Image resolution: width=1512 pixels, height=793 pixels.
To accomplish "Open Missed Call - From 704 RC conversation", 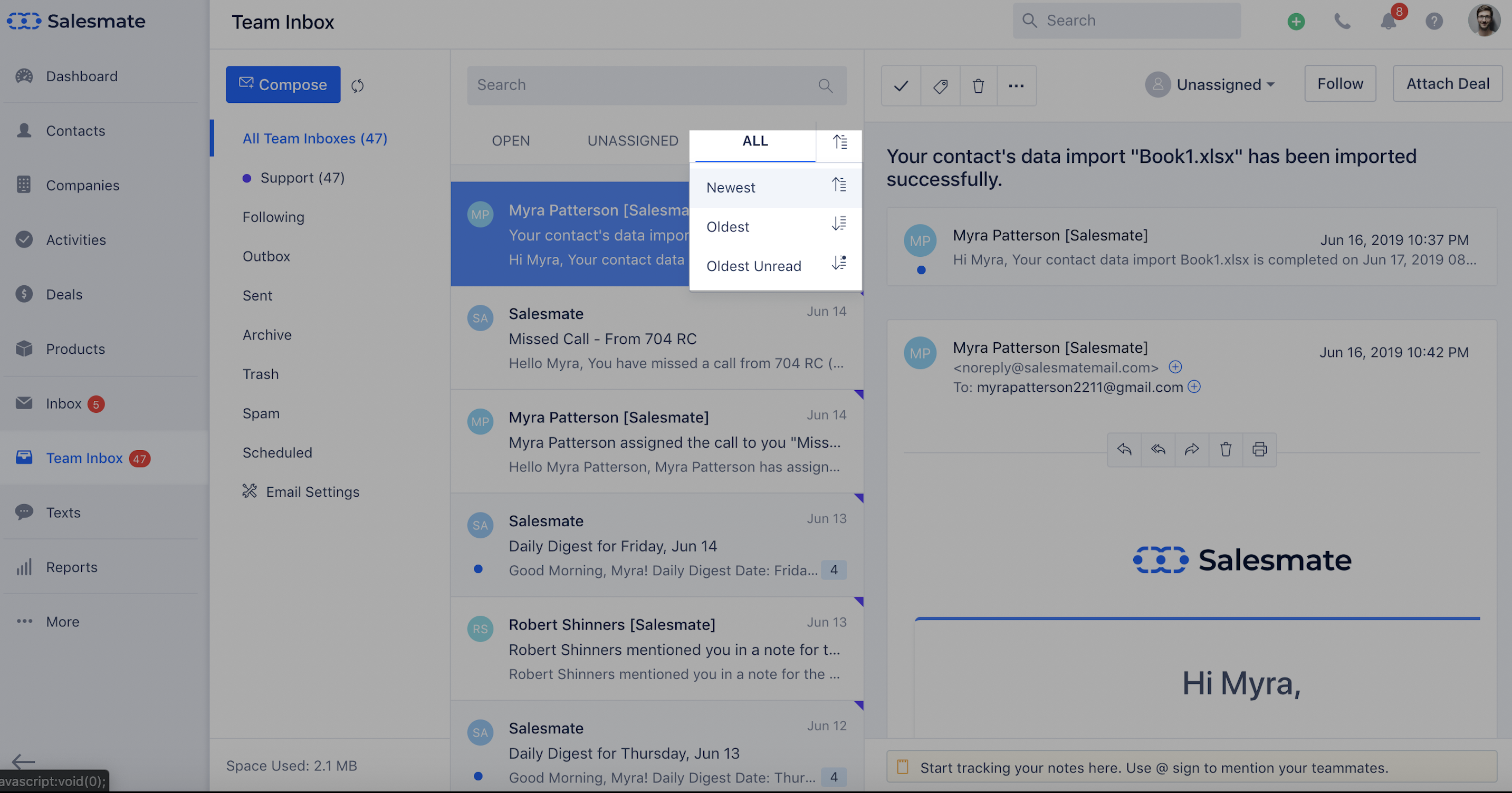I will [656, 338].
